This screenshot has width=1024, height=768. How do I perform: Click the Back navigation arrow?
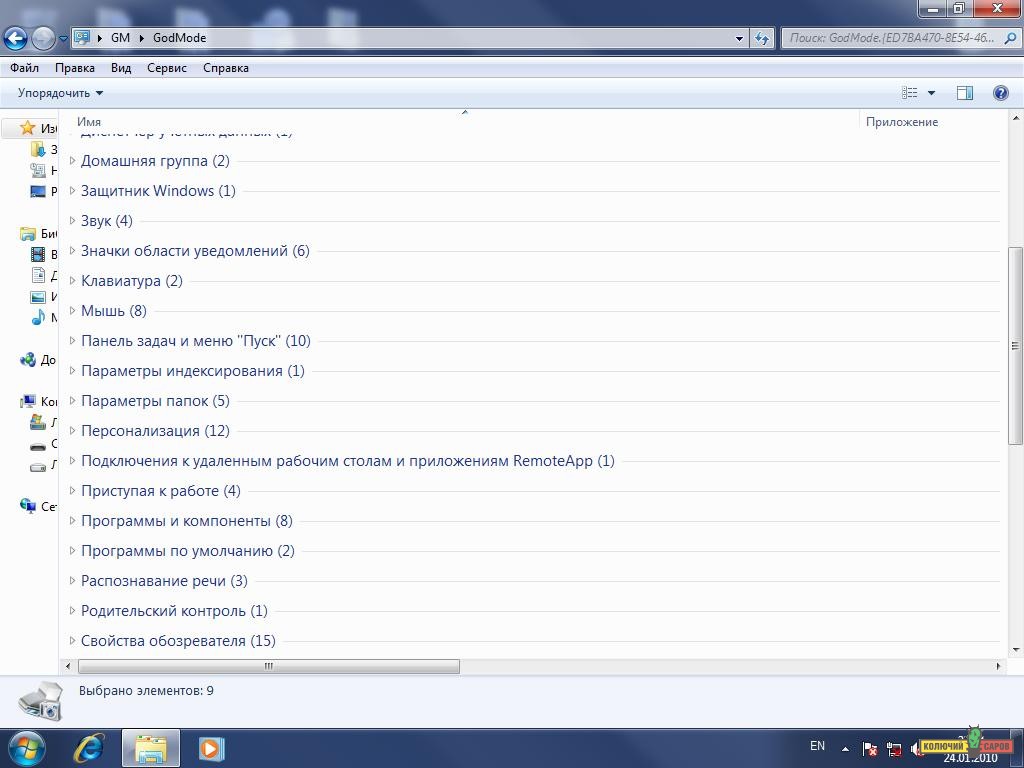(x=15, y=39)
